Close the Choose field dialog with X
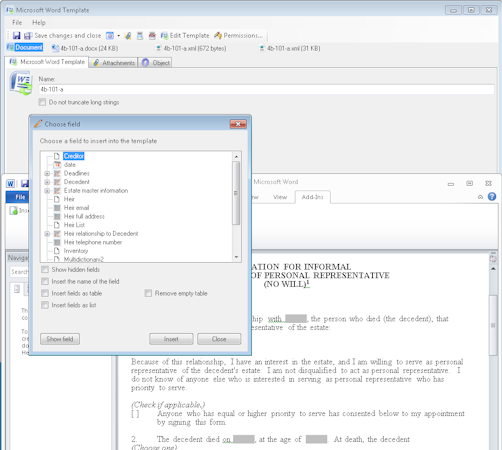502x450 pixels. [x=238, y=124]
